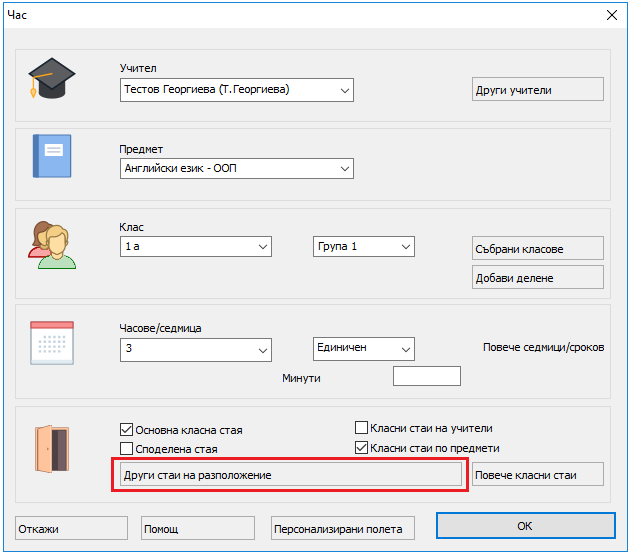
Task: Click the door classroom icon
Action: [x=51, y=447]
